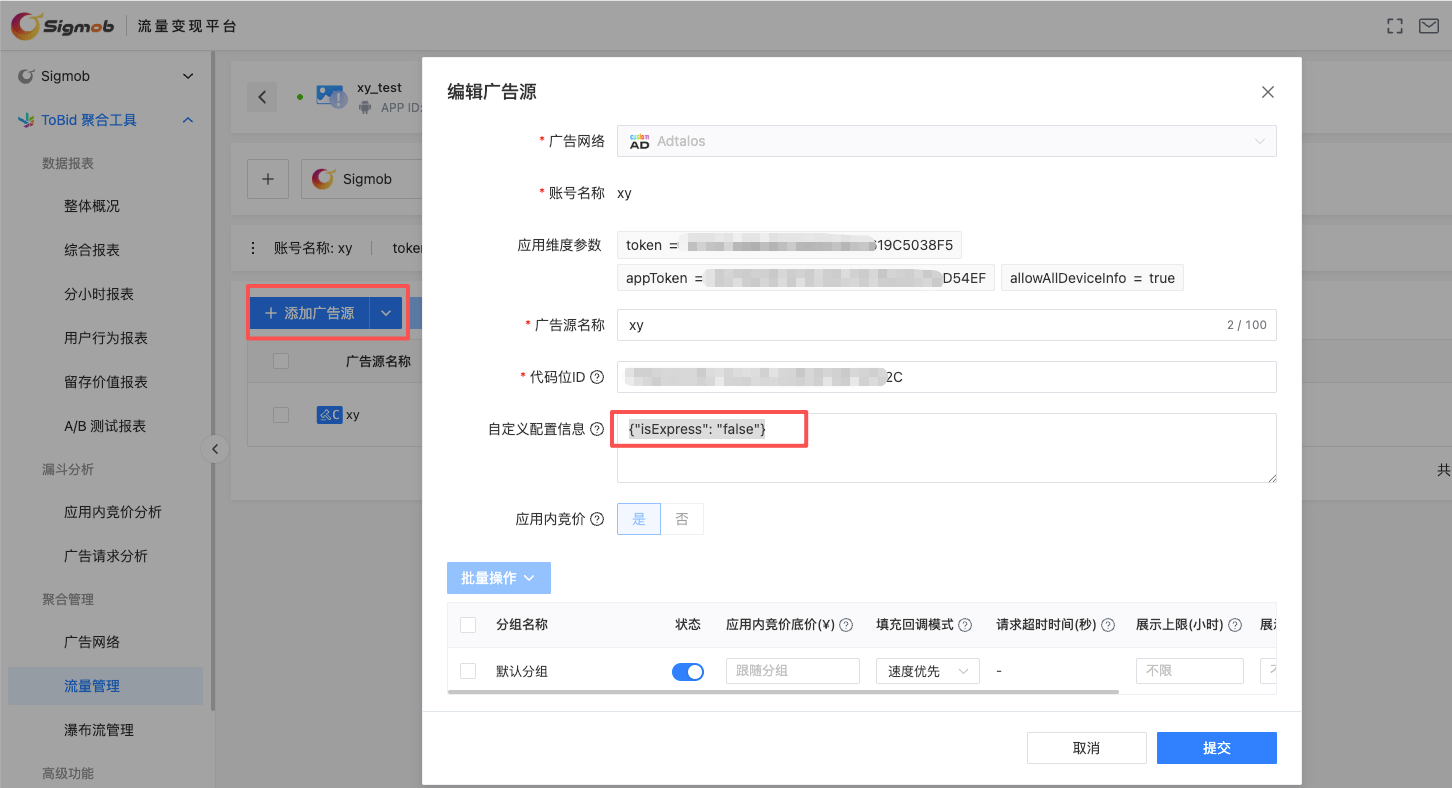Screen dimensions: 1452x788
Task: Disable the 默认分组 status switch
Action: pos(688,671)
